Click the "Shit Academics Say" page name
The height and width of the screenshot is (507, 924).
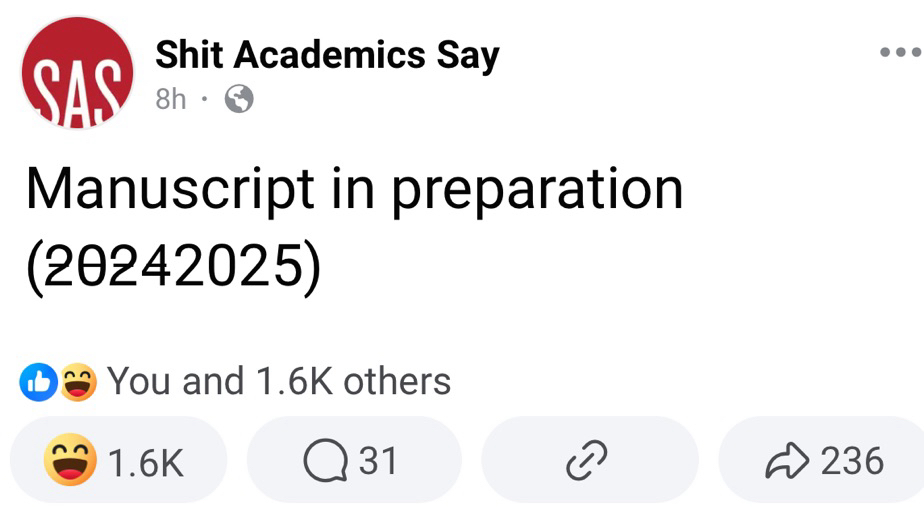point(326,55)
